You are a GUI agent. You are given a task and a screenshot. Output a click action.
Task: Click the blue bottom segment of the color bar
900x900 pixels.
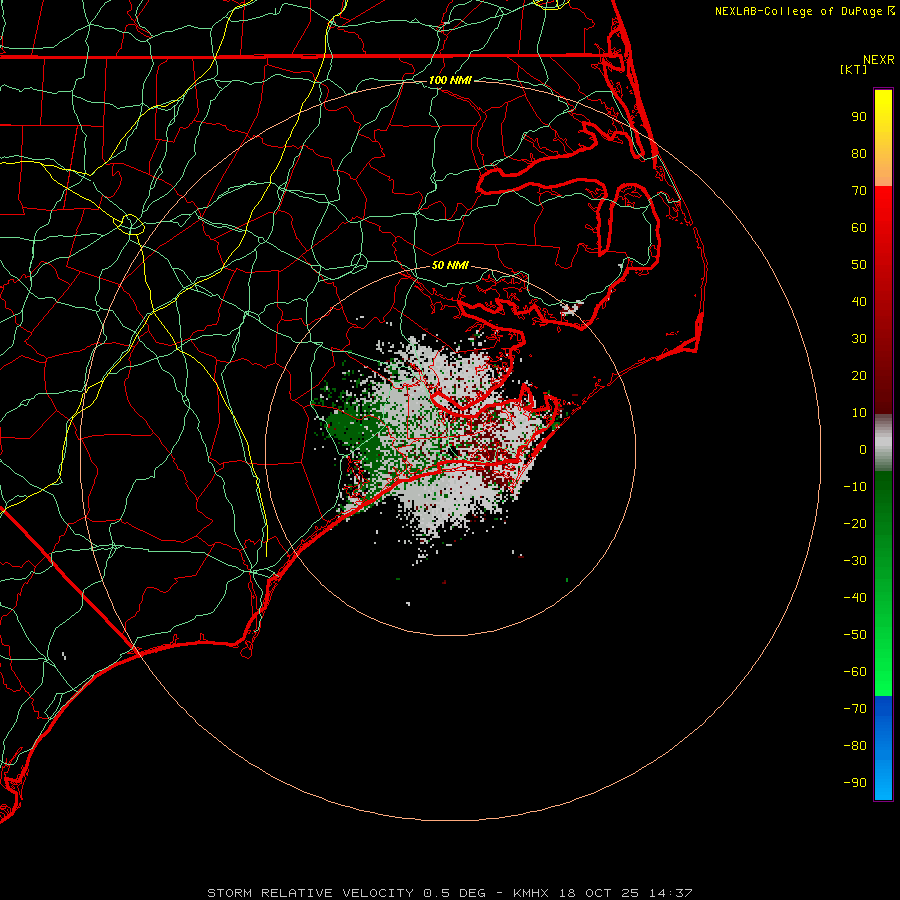click(883, 748)
